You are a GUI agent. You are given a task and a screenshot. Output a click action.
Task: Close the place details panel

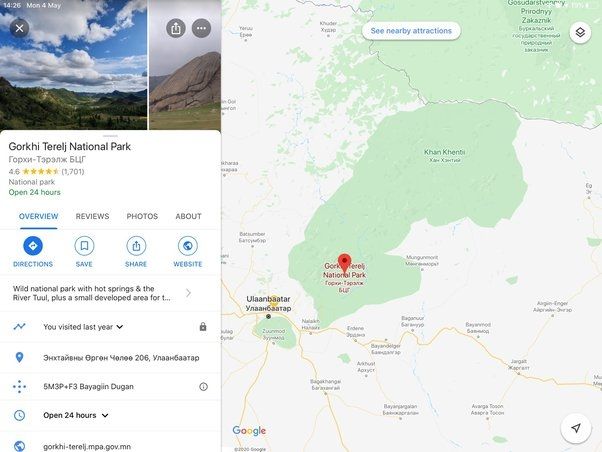point(19,28)
